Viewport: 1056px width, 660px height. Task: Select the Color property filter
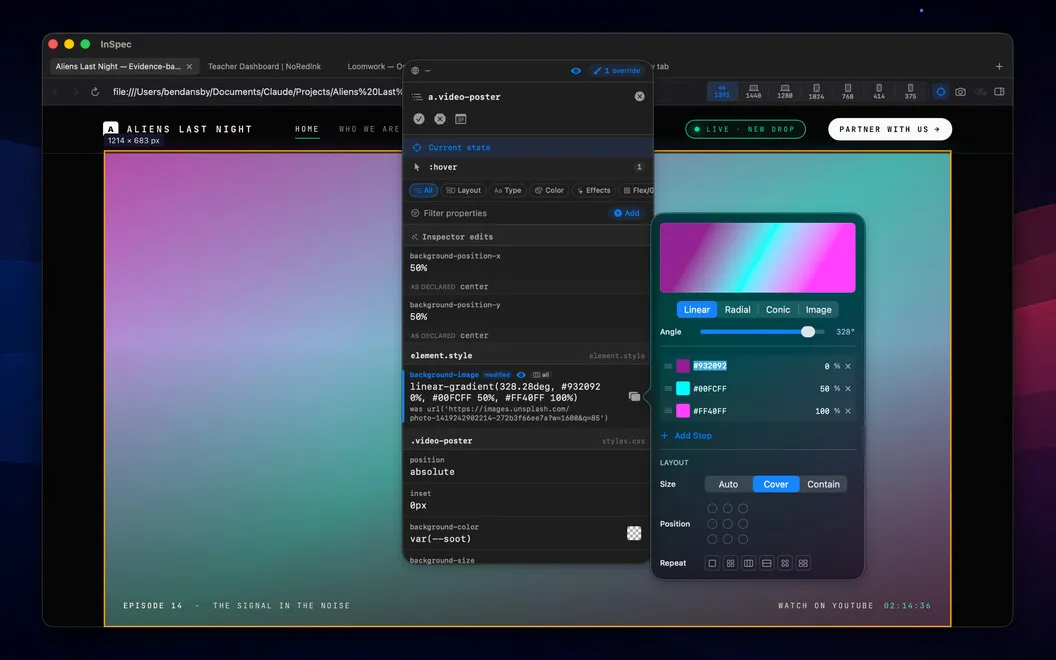[x=549, y=191]
